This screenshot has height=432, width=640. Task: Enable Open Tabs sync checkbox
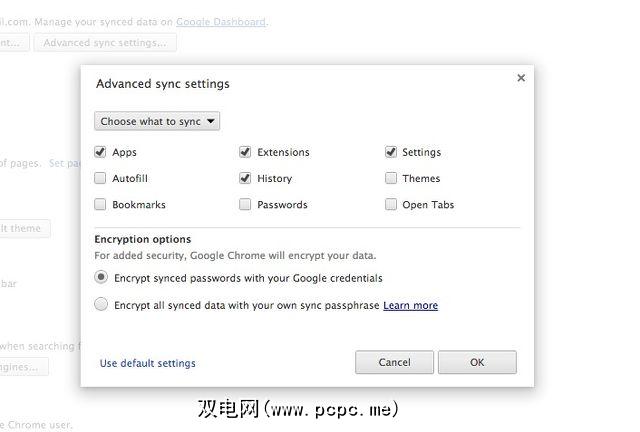pyautogui.click(x=391, y=204)
